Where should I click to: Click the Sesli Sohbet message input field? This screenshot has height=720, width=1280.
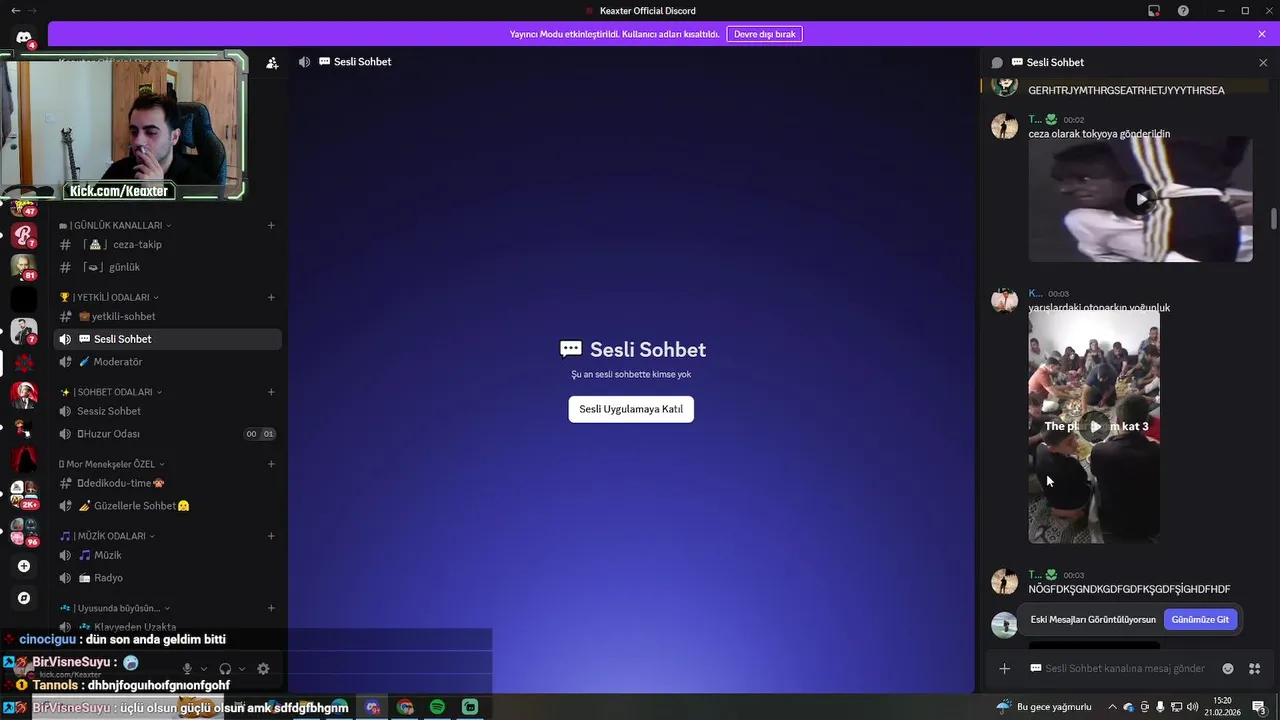point(1125,669)
